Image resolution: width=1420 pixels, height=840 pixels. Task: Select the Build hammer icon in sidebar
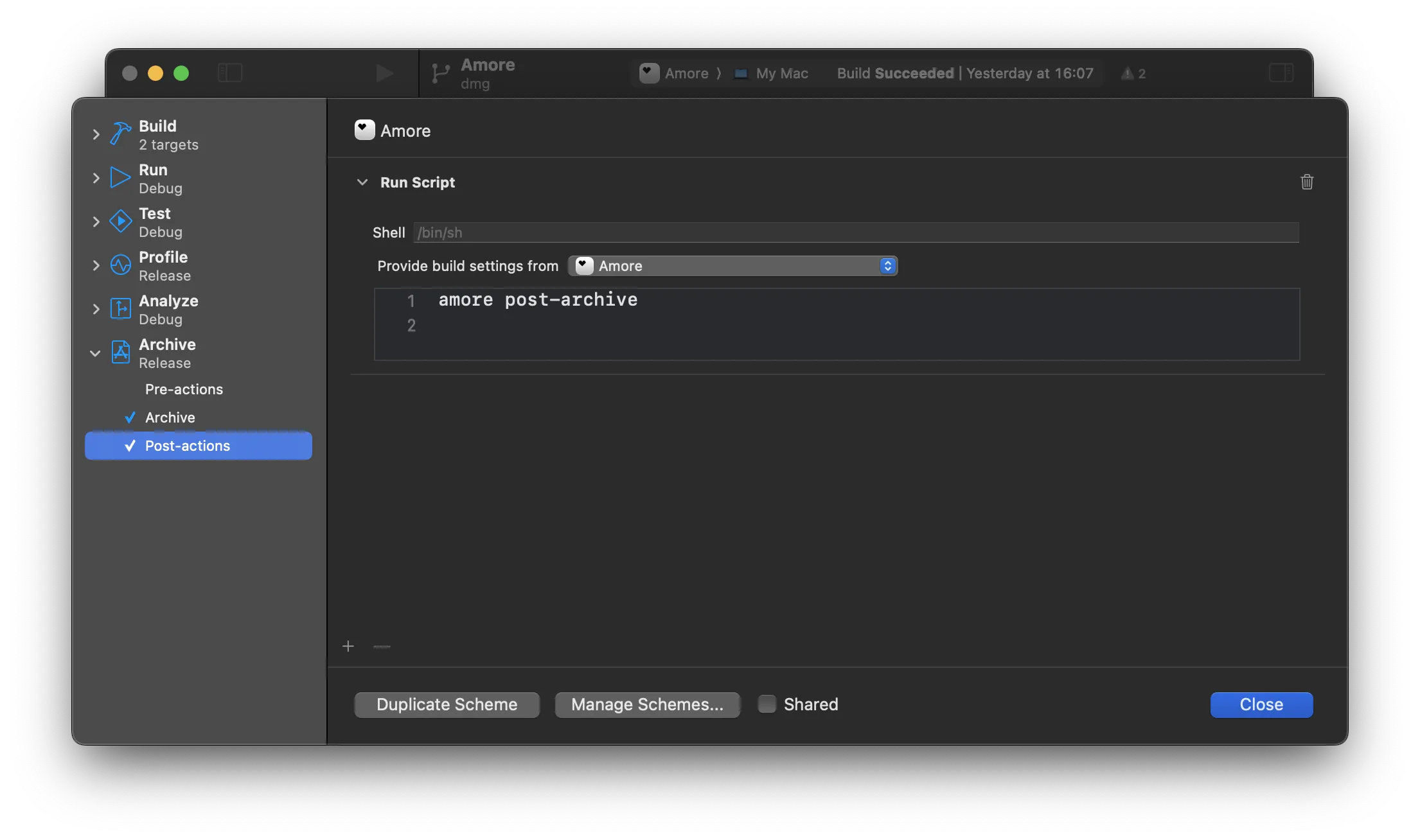[120, 134]
